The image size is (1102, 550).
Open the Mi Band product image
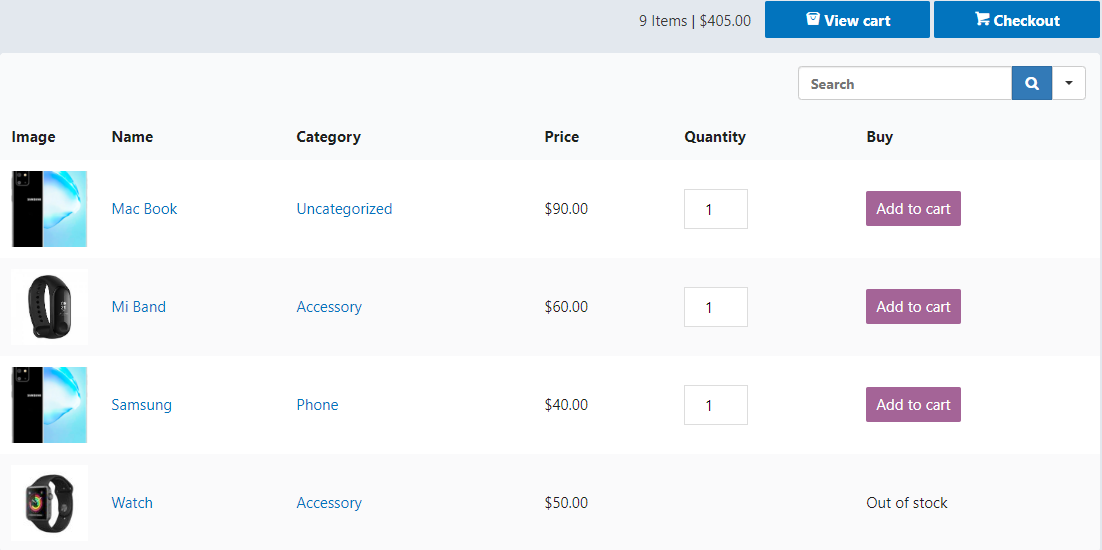(49, 307)
